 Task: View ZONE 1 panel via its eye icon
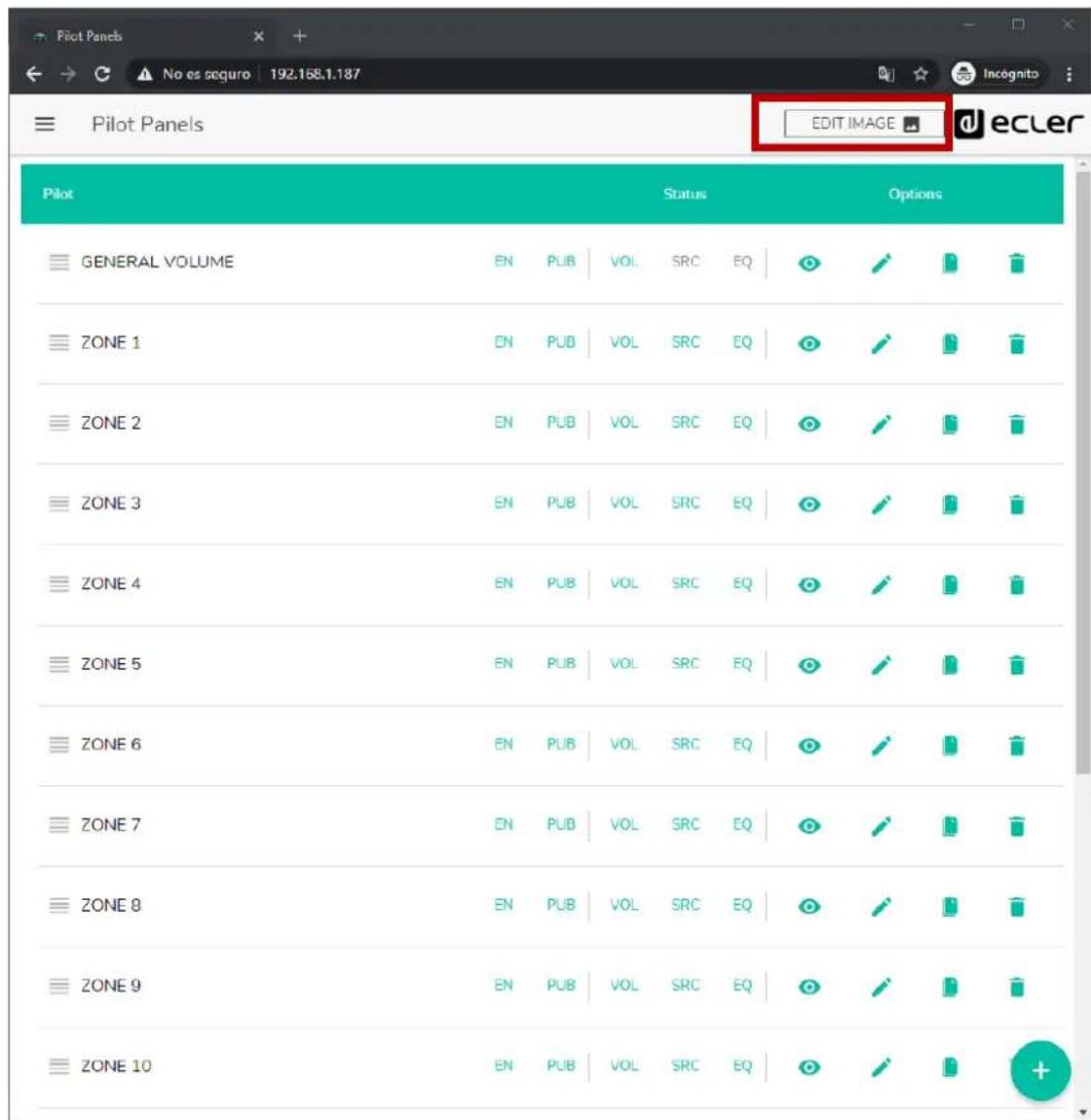coord(809,344)
